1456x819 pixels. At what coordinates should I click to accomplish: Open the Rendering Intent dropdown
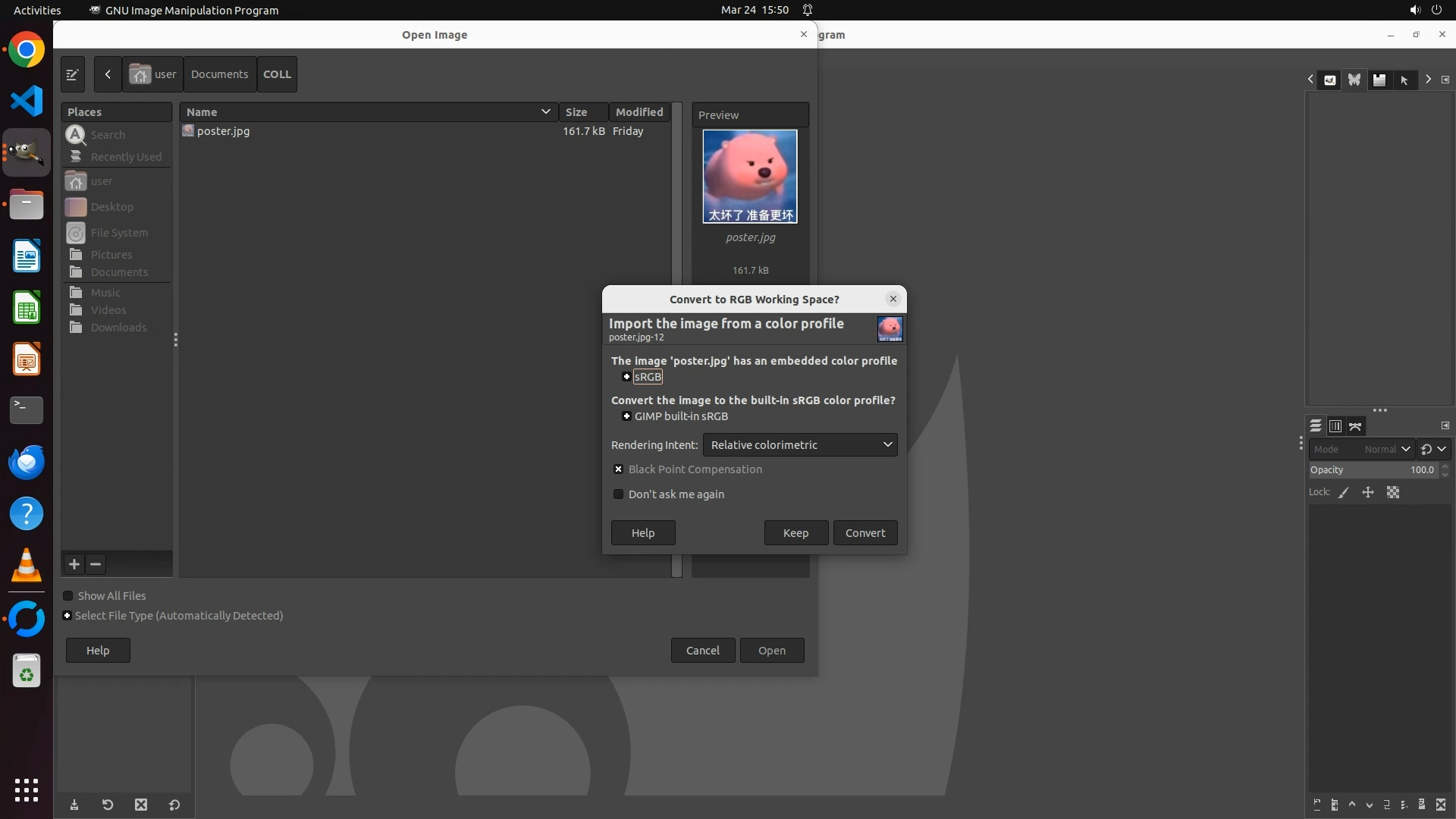799,445
